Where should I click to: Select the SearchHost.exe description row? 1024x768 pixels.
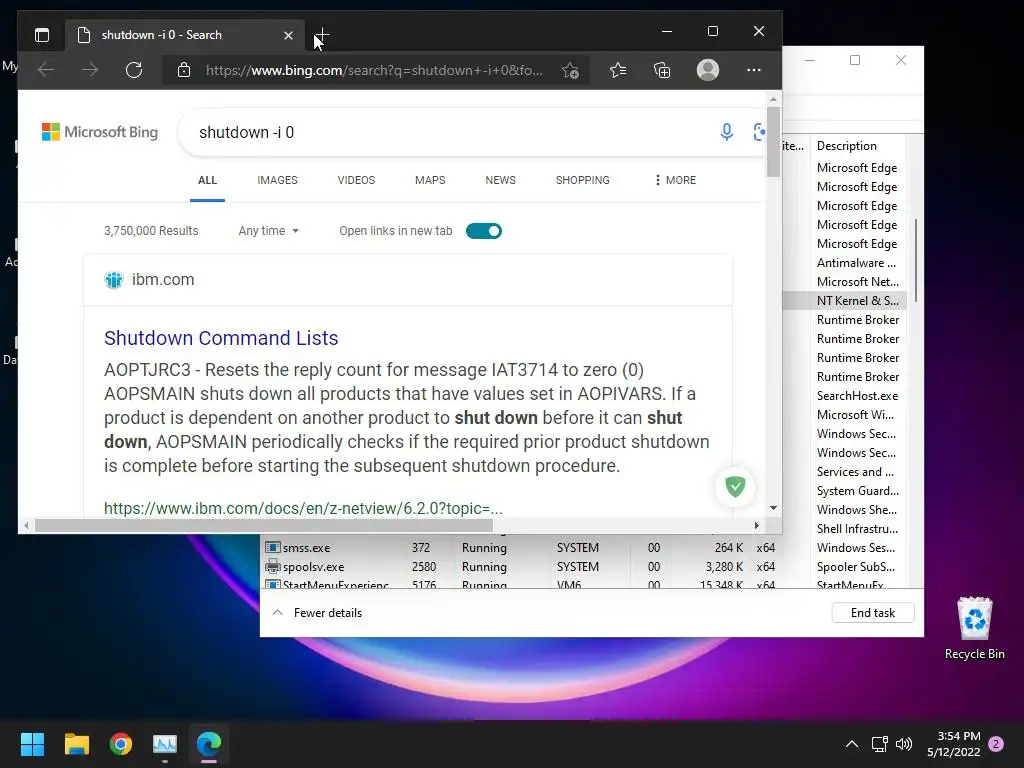point(857,396)
